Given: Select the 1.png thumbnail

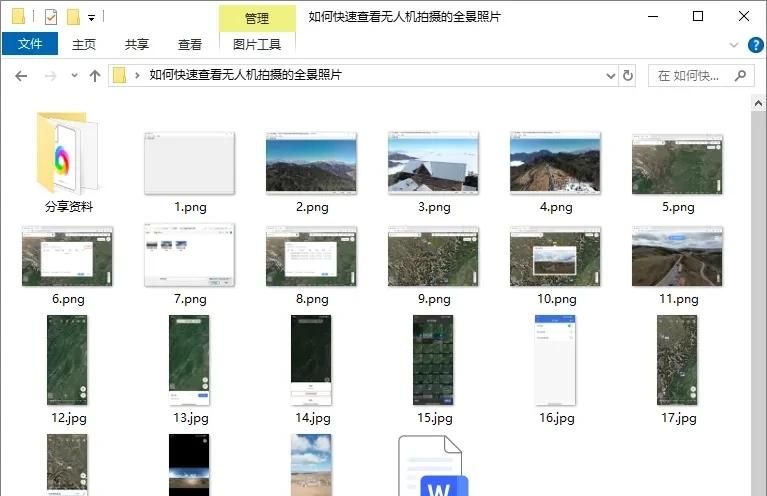Looking at the screenshot, I should click(x=190, y=163).
